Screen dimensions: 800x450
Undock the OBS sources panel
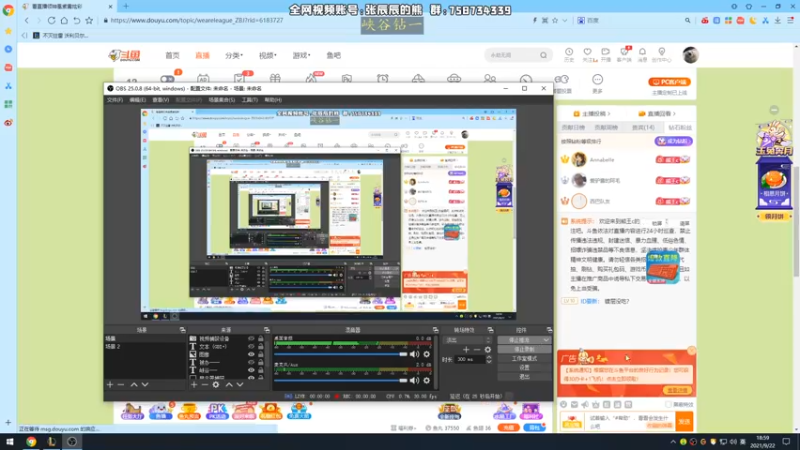(266, 330)
